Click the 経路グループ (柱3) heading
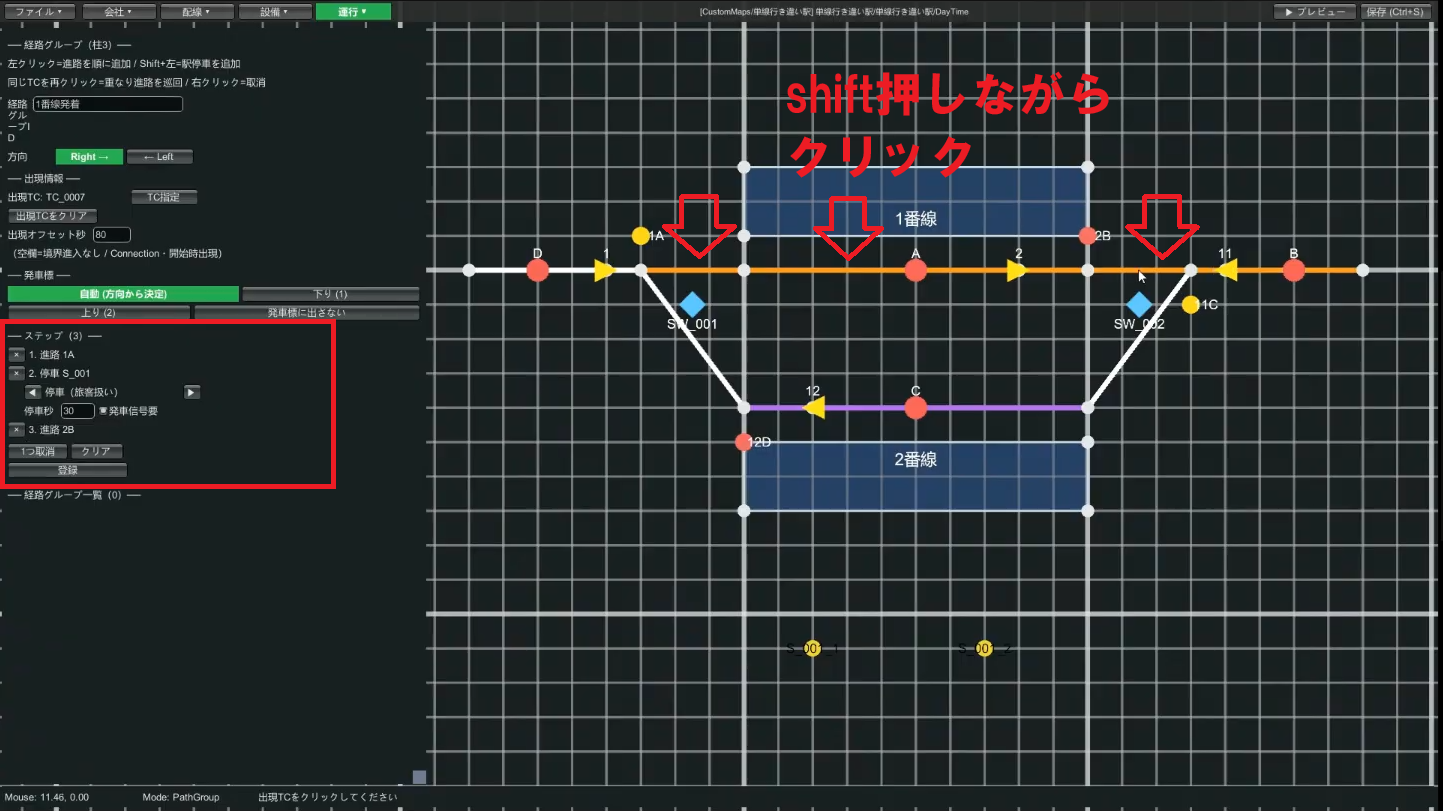Image resolution: width=1443 pixels, height=811 pixels. (x=69, y=45)
